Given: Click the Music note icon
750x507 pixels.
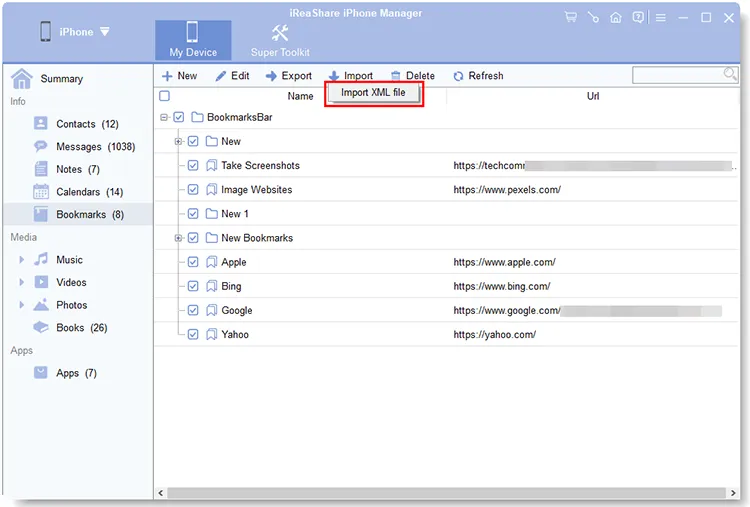Looking at the screenshot, I should point(41,259).
